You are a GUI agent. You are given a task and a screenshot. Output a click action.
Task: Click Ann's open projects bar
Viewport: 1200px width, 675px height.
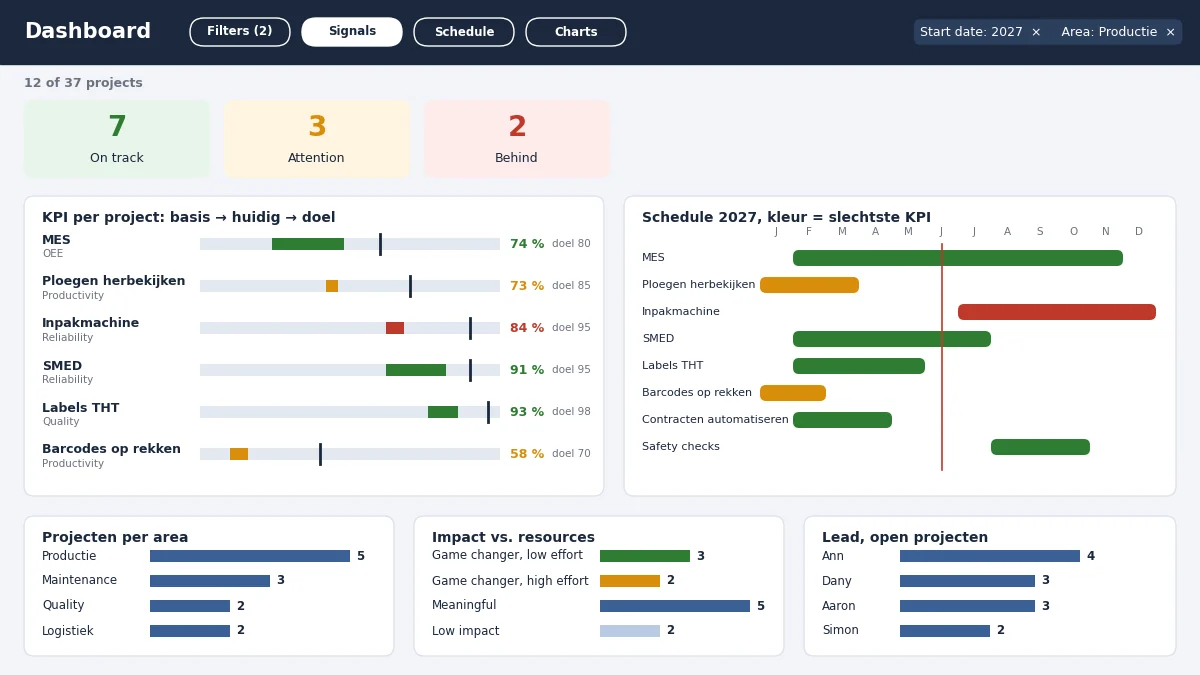[x=990, y=556]
